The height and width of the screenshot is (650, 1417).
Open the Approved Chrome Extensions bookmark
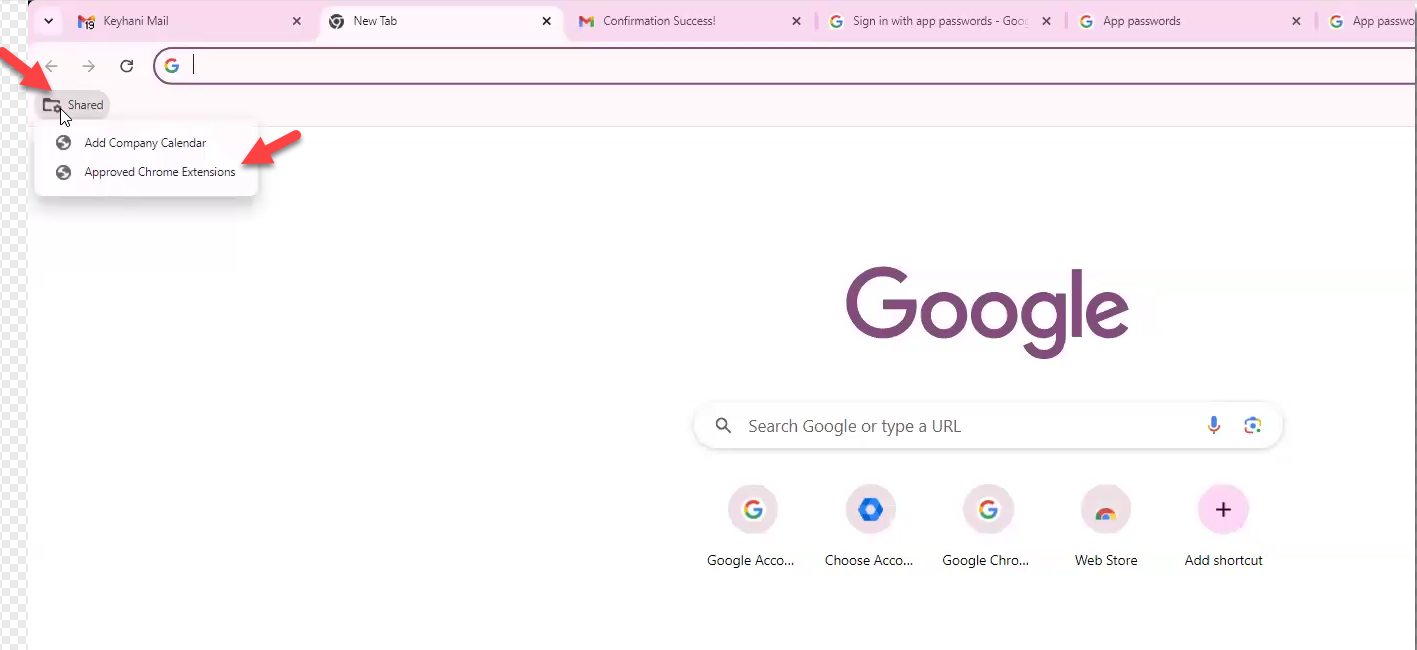146,172
